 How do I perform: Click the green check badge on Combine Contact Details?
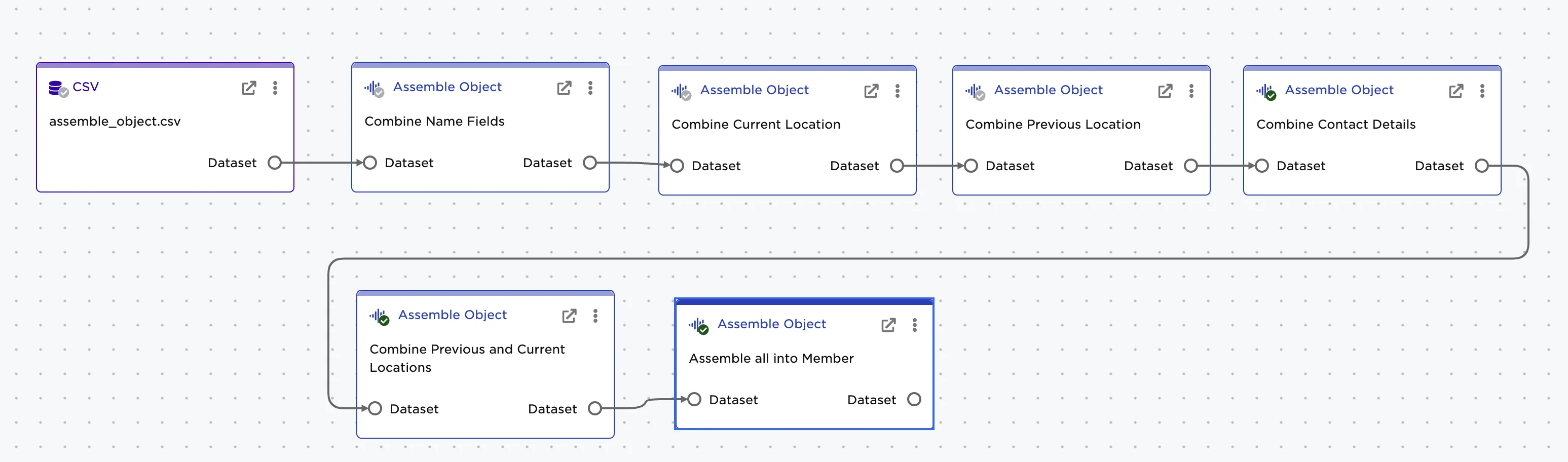pyautogui.click(x=1271, y=95)
